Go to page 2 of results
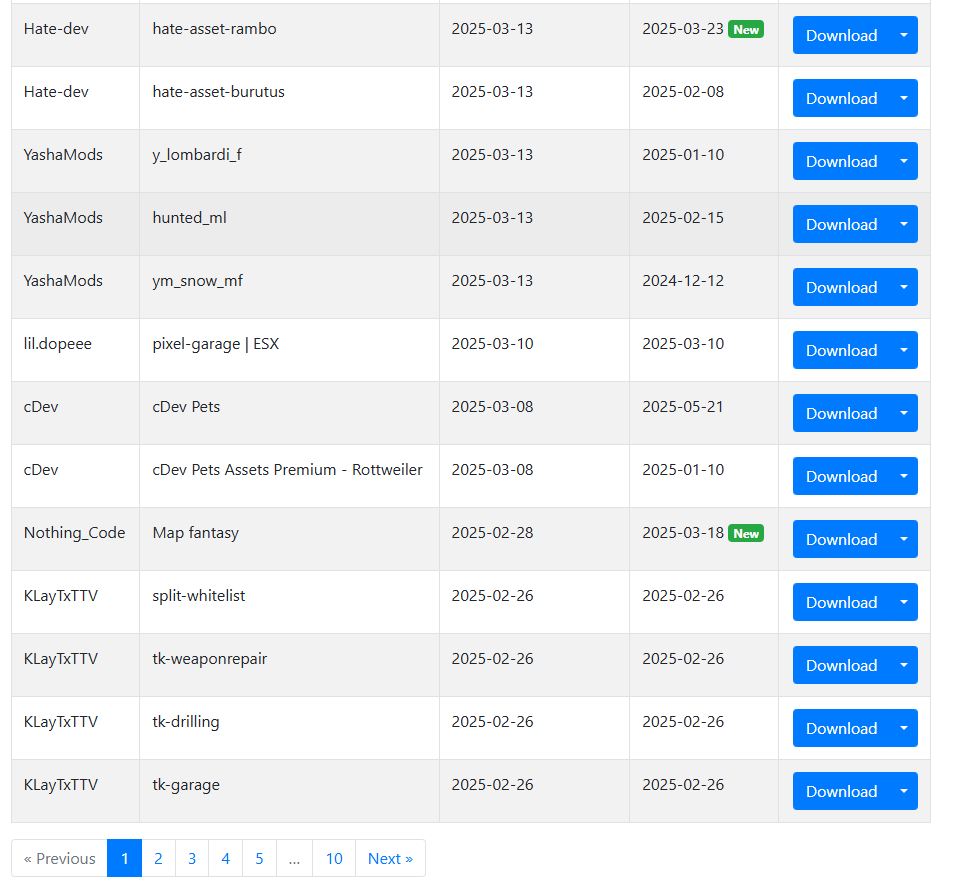 159,858
